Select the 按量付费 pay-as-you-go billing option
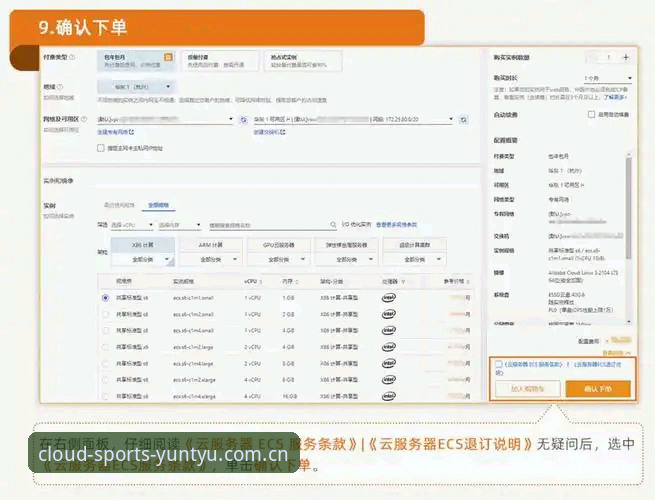This screenshot has width=655, height=500. pos(220,61)
